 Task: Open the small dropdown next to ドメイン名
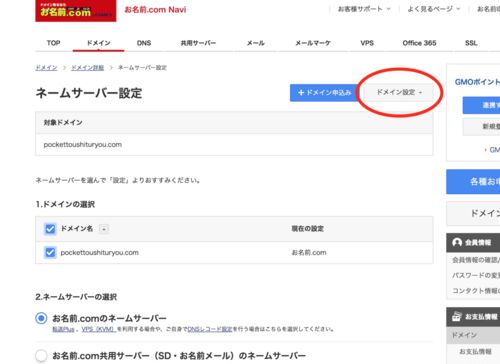[x=104, y=229]
